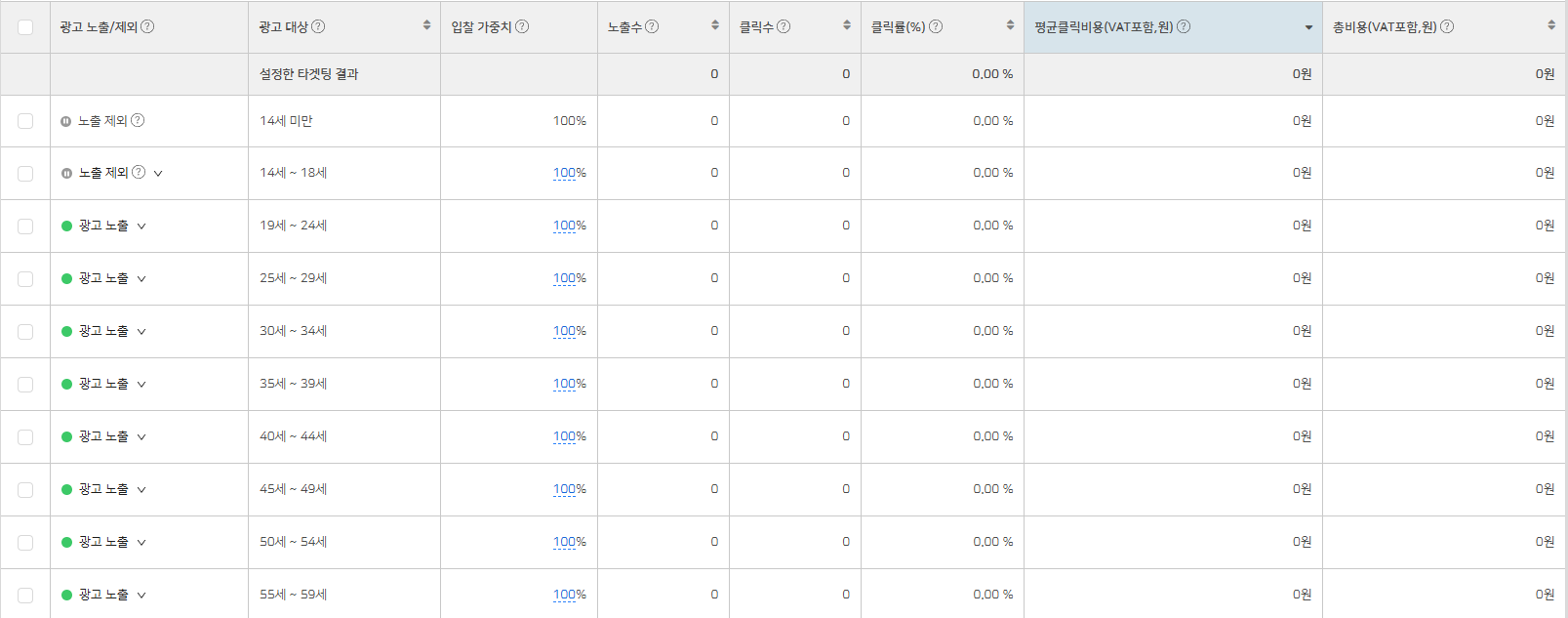This screenshot has width=1568, height=618.
Task: Click help icon in 14세 미만 노출 제외 row
Action: pyautogui.click(x=138, y=120)
